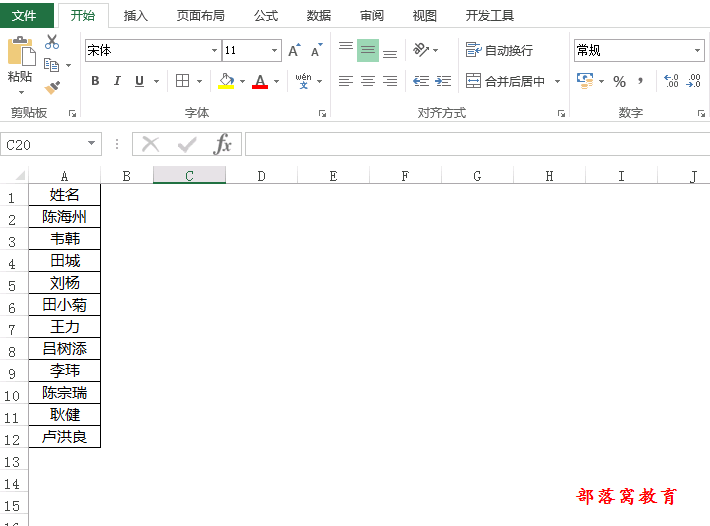Click the Copy icon in clipboard group

coord(50,65)
